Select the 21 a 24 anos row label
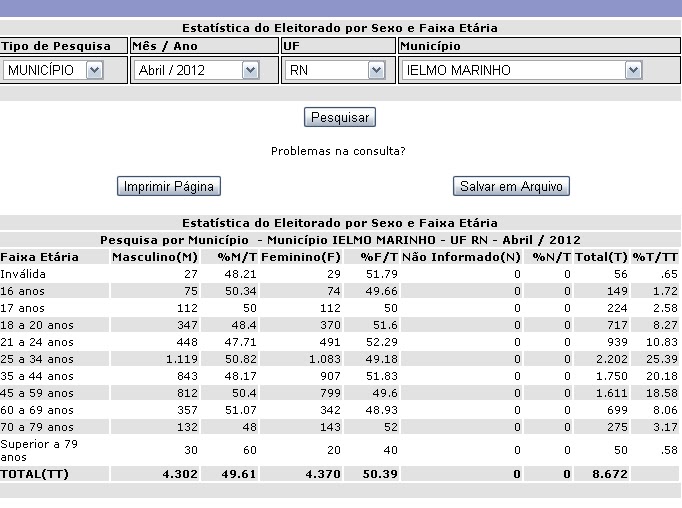The height and width of the screenshot is (508, 682). (37, 342)
